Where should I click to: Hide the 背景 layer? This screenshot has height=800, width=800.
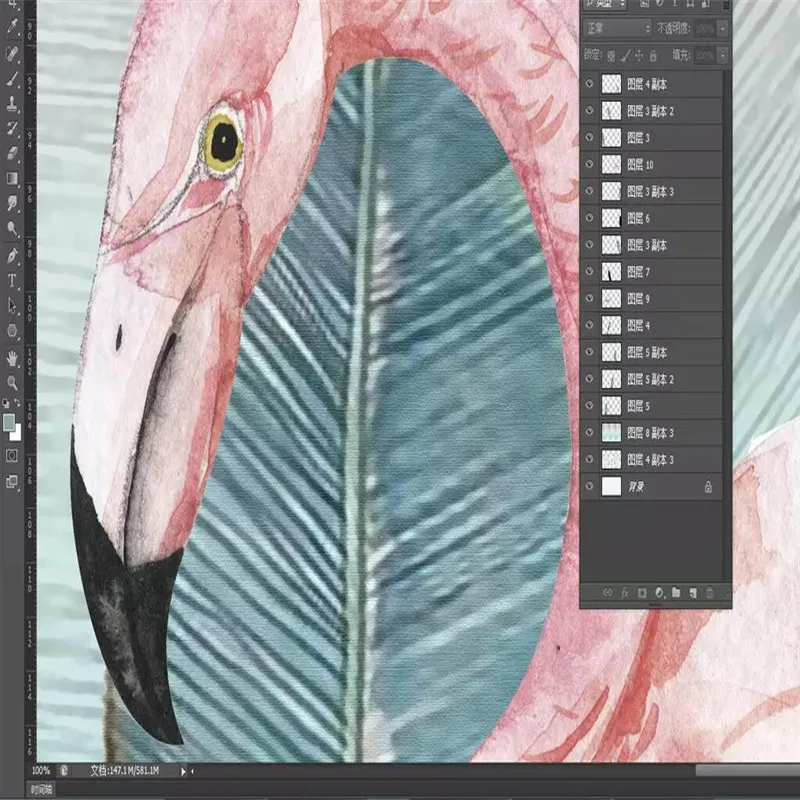coord(590,486)
